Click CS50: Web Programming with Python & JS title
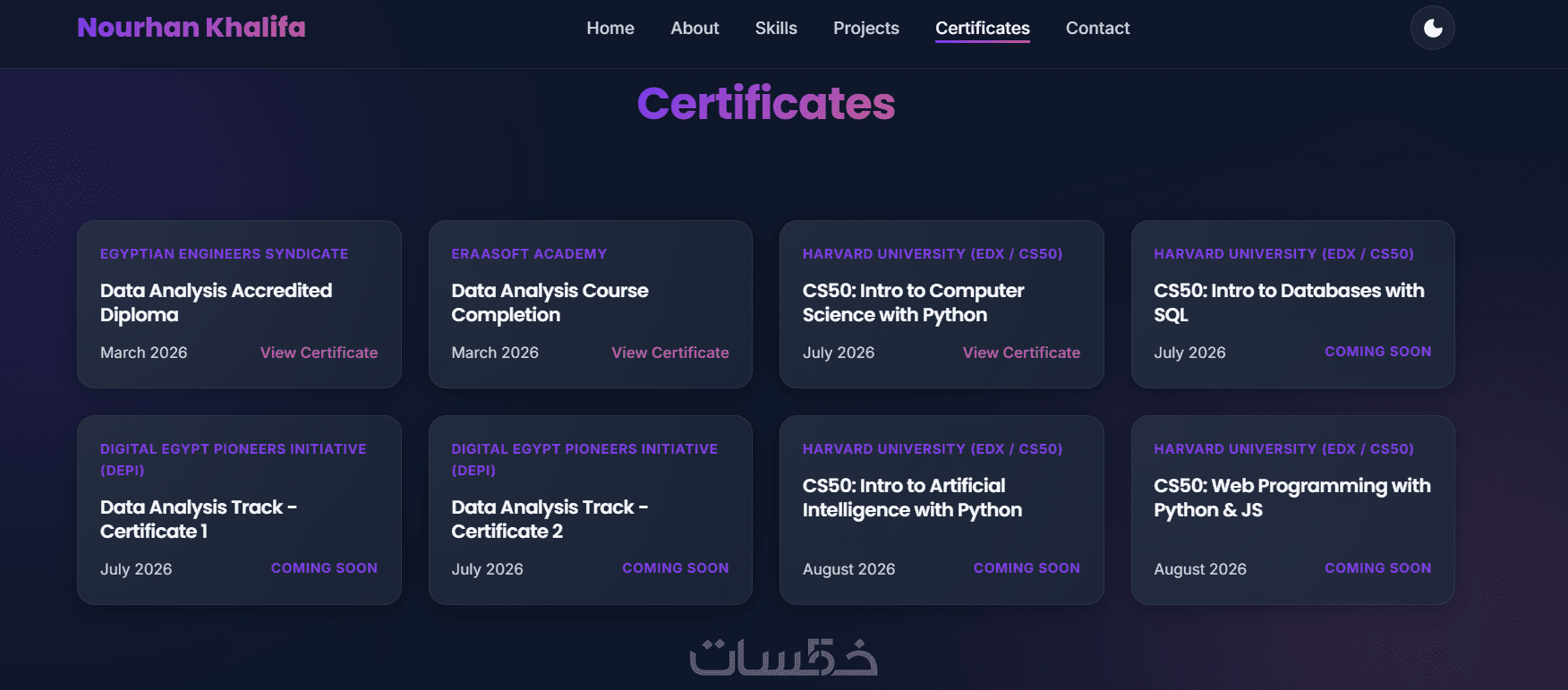The image size is (1568, 690). [x=1291, y=498]
